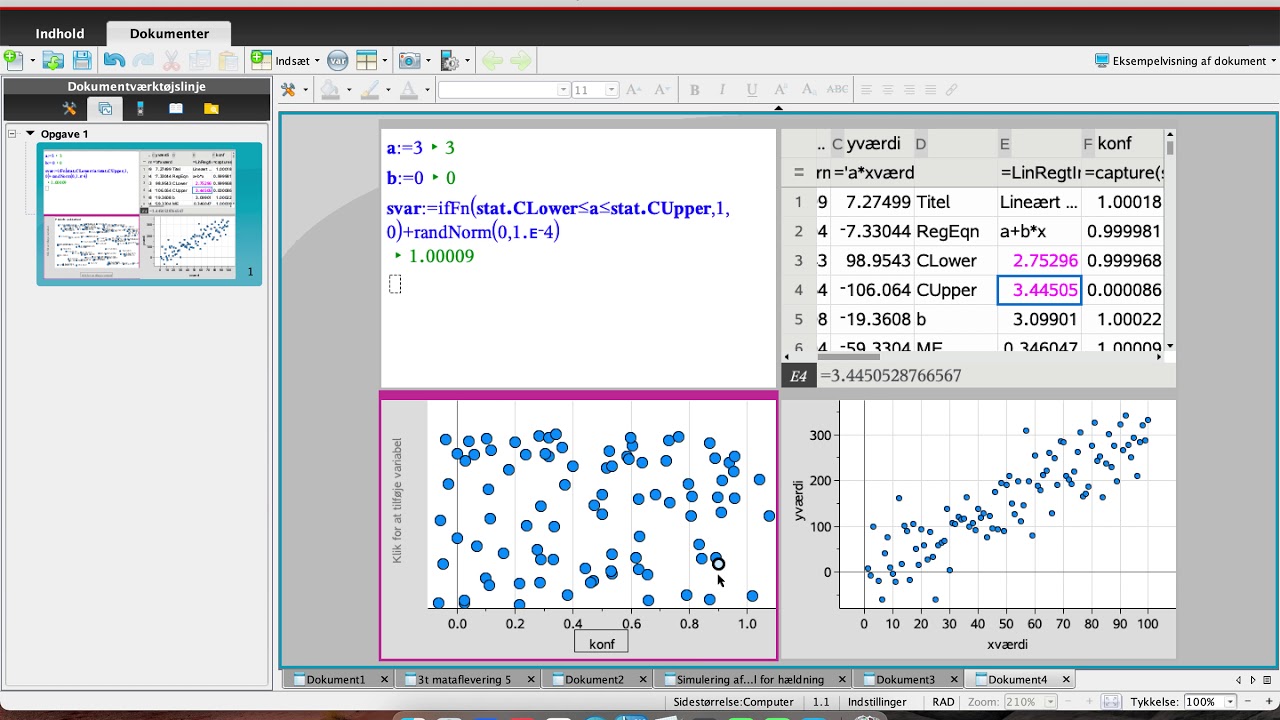Toggle underline formatting
The width and height of the screenshot is (1280, 720).
click(752, 90)
